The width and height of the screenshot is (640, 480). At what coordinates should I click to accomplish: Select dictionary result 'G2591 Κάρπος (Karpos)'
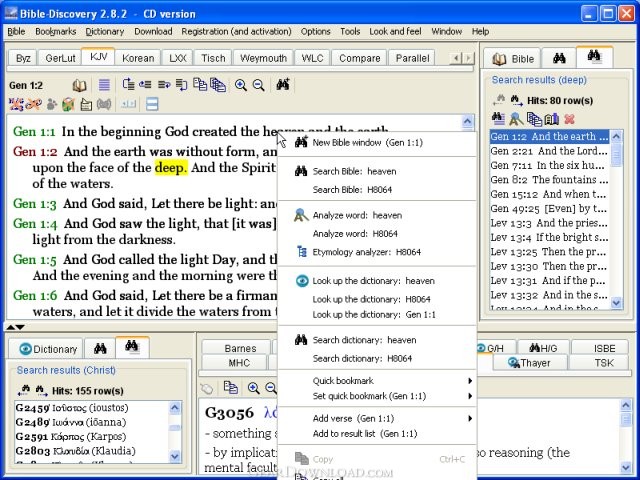click(x=91, y=436)
